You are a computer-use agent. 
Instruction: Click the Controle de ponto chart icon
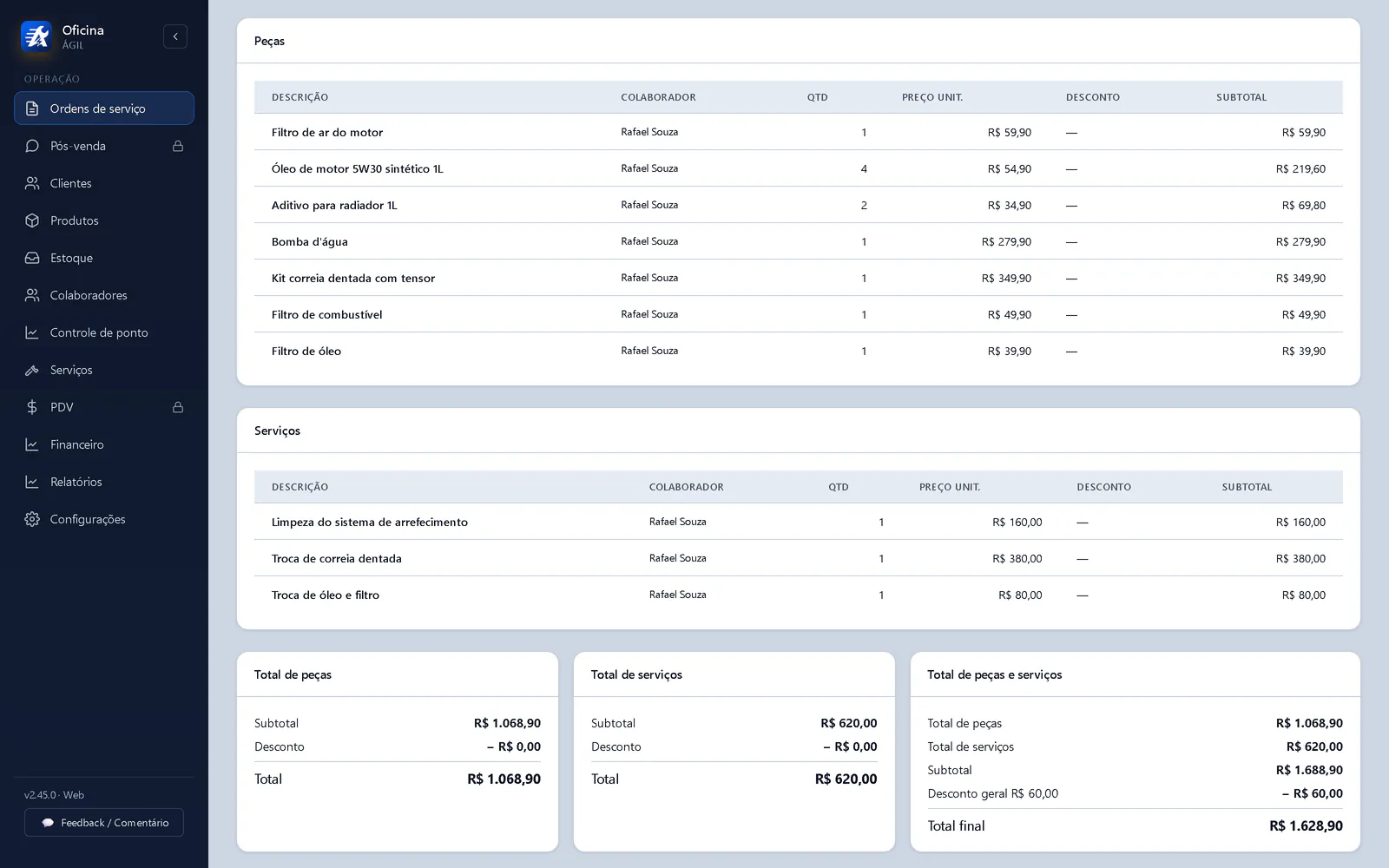(32, 332)
